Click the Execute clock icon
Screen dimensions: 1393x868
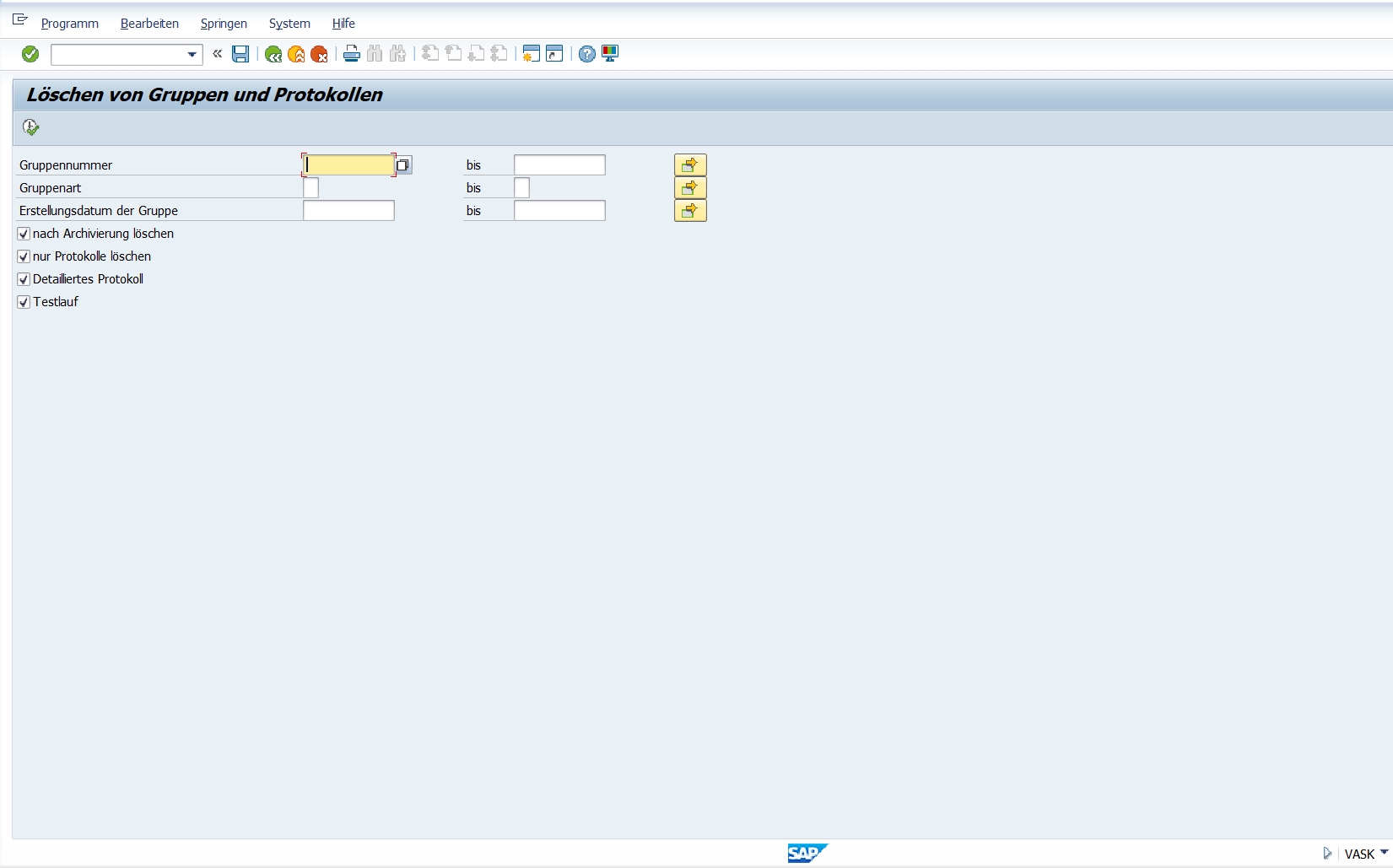point(31,127)
